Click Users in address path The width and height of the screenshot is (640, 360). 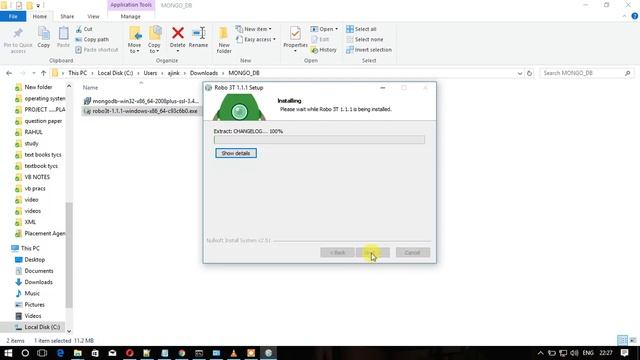click(x=150, y=73)
